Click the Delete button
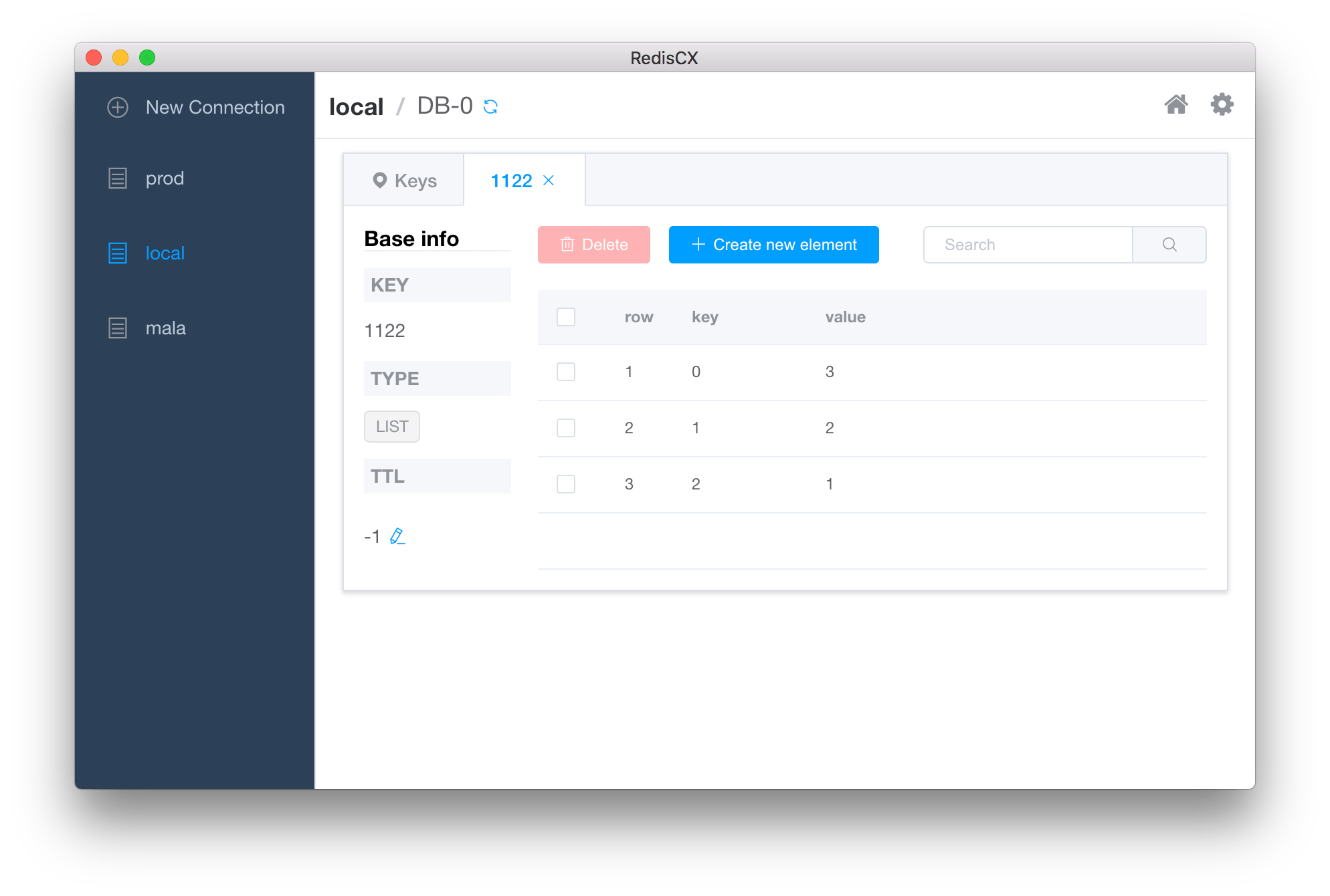1330x896 pixels. [x=593, y=244]
